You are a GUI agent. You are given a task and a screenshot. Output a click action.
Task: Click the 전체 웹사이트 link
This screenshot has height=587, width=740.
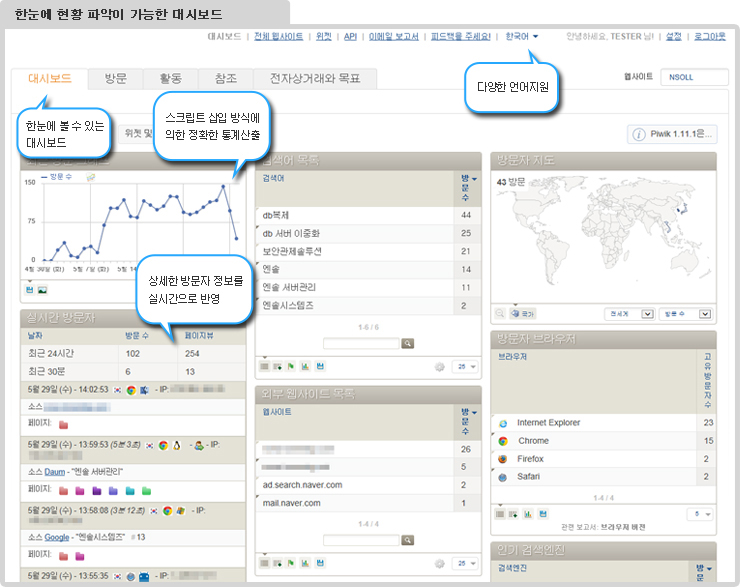tap(278, 37)
